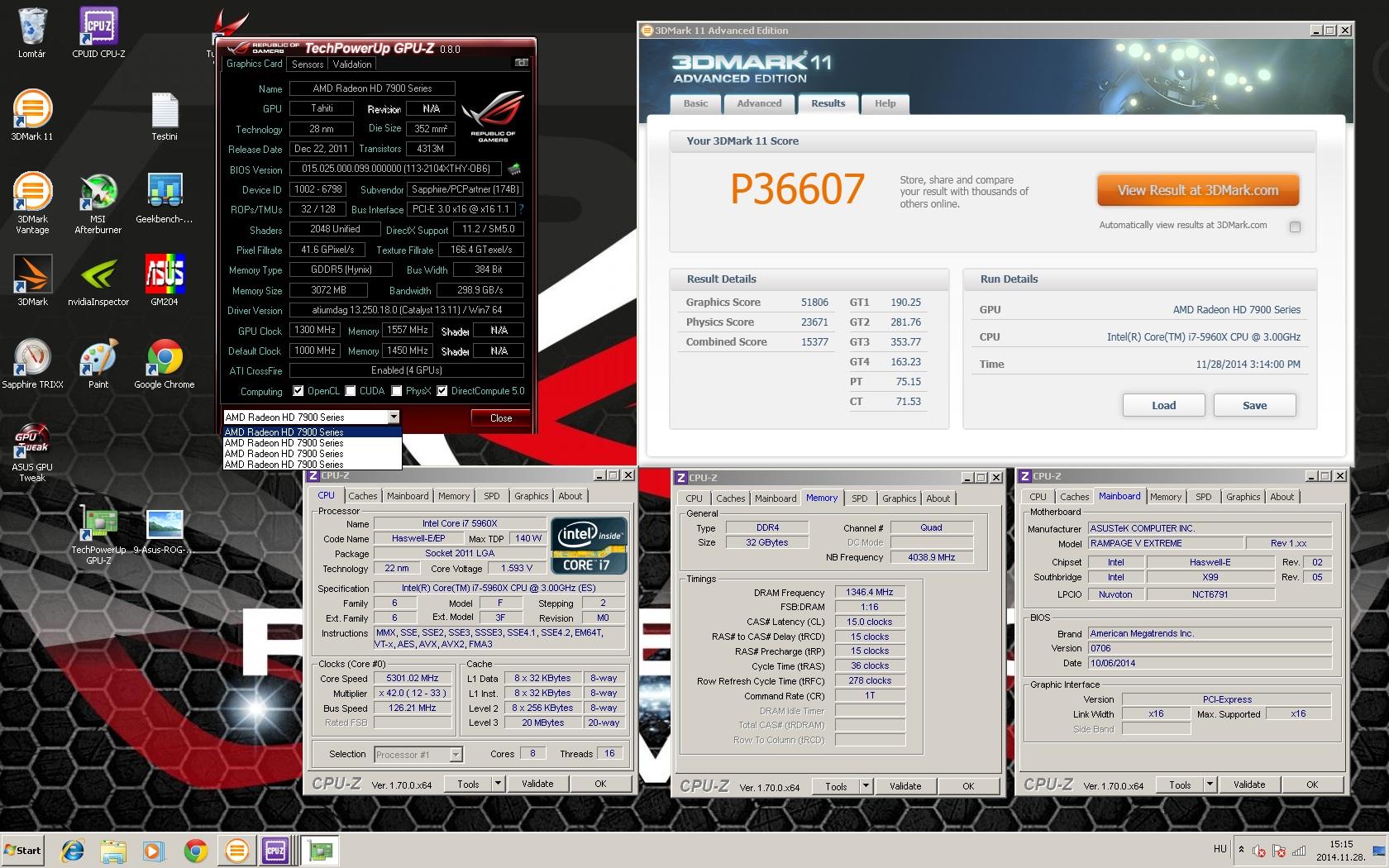
Task: Switch to GPU-Z via taskbar button
Action: [x=318, y=850]
